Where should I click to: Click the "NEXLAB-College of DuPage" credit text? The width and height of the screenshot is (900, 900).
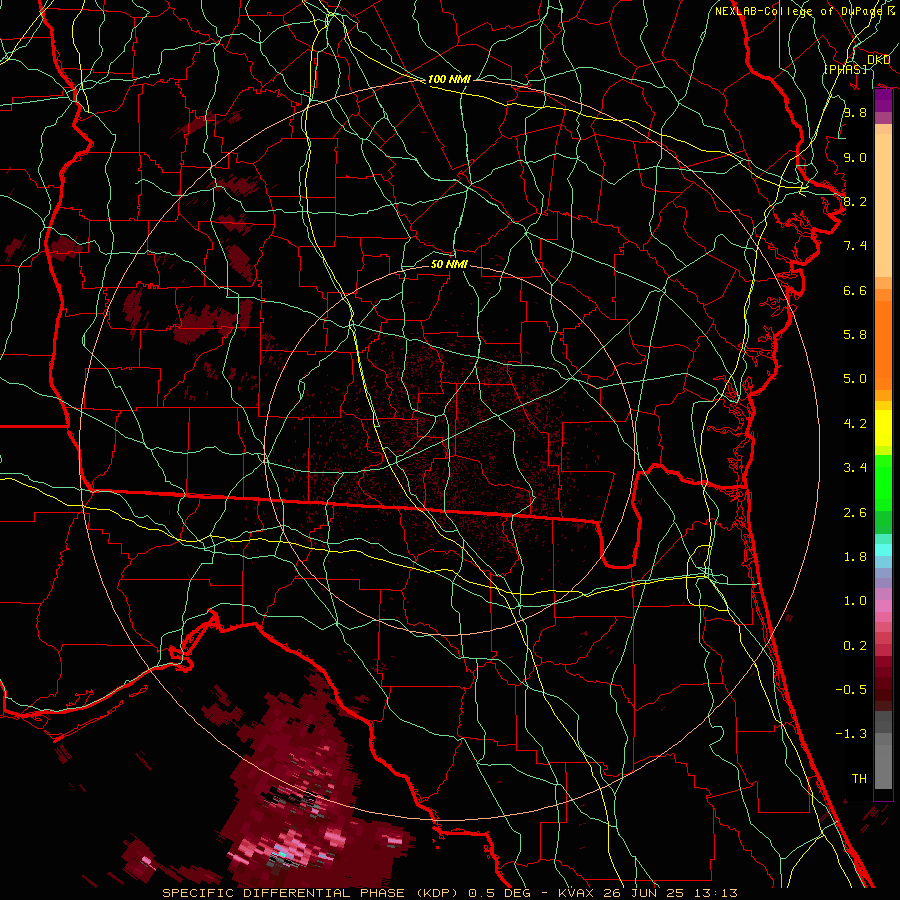[798, 11]
